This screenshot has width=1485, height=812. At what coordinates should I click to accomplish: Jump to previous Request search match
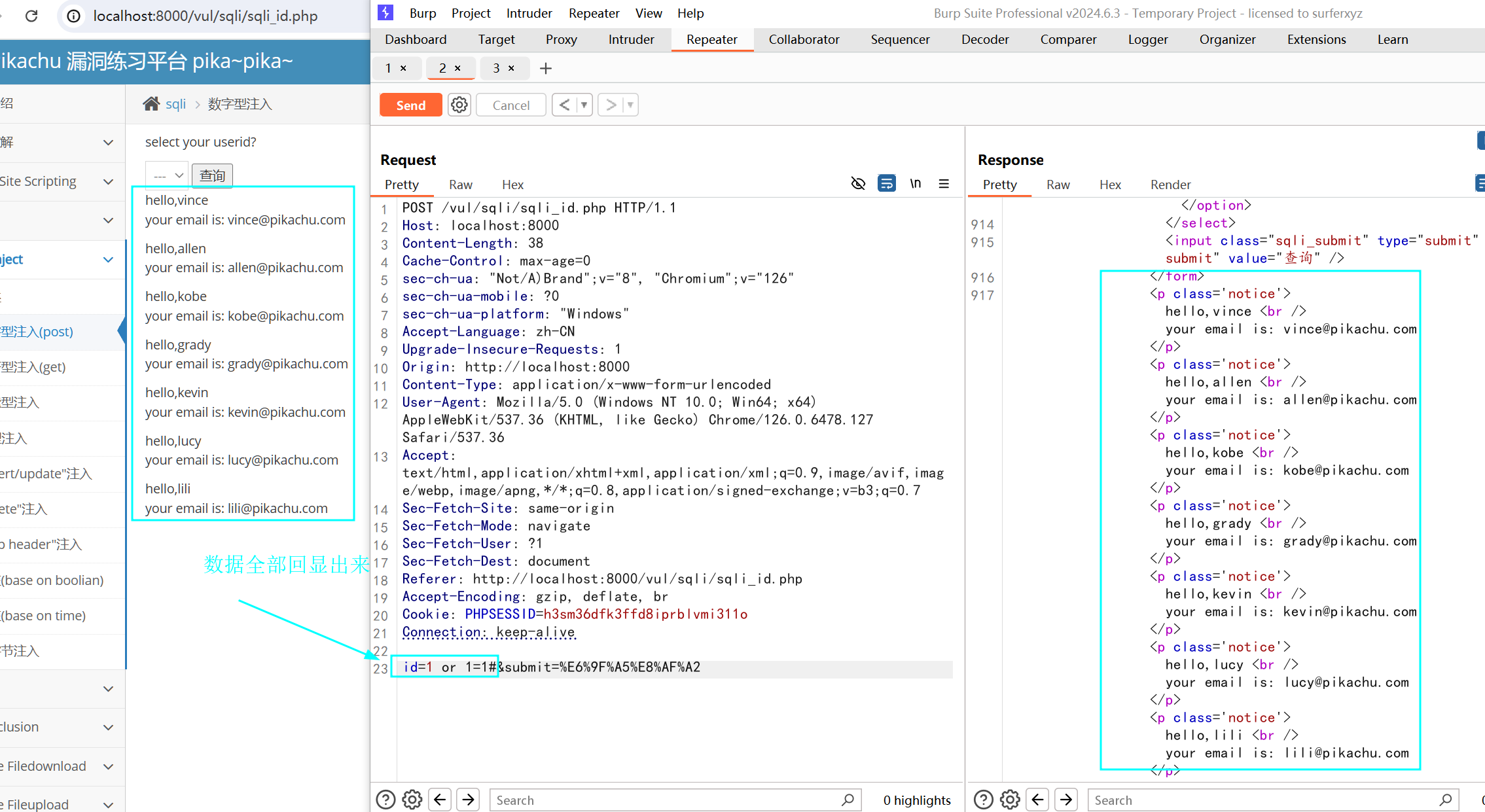pos(440,800)
